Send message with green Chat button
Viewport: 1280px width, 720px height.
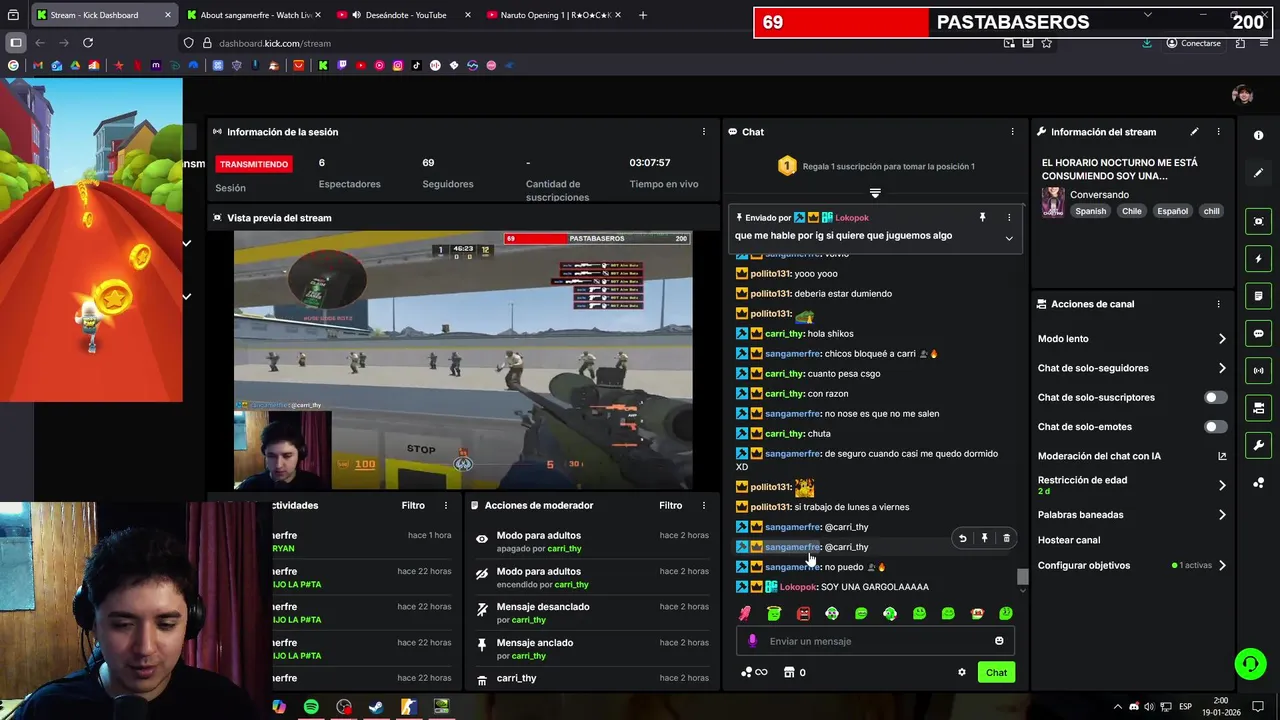coord(996,672)
